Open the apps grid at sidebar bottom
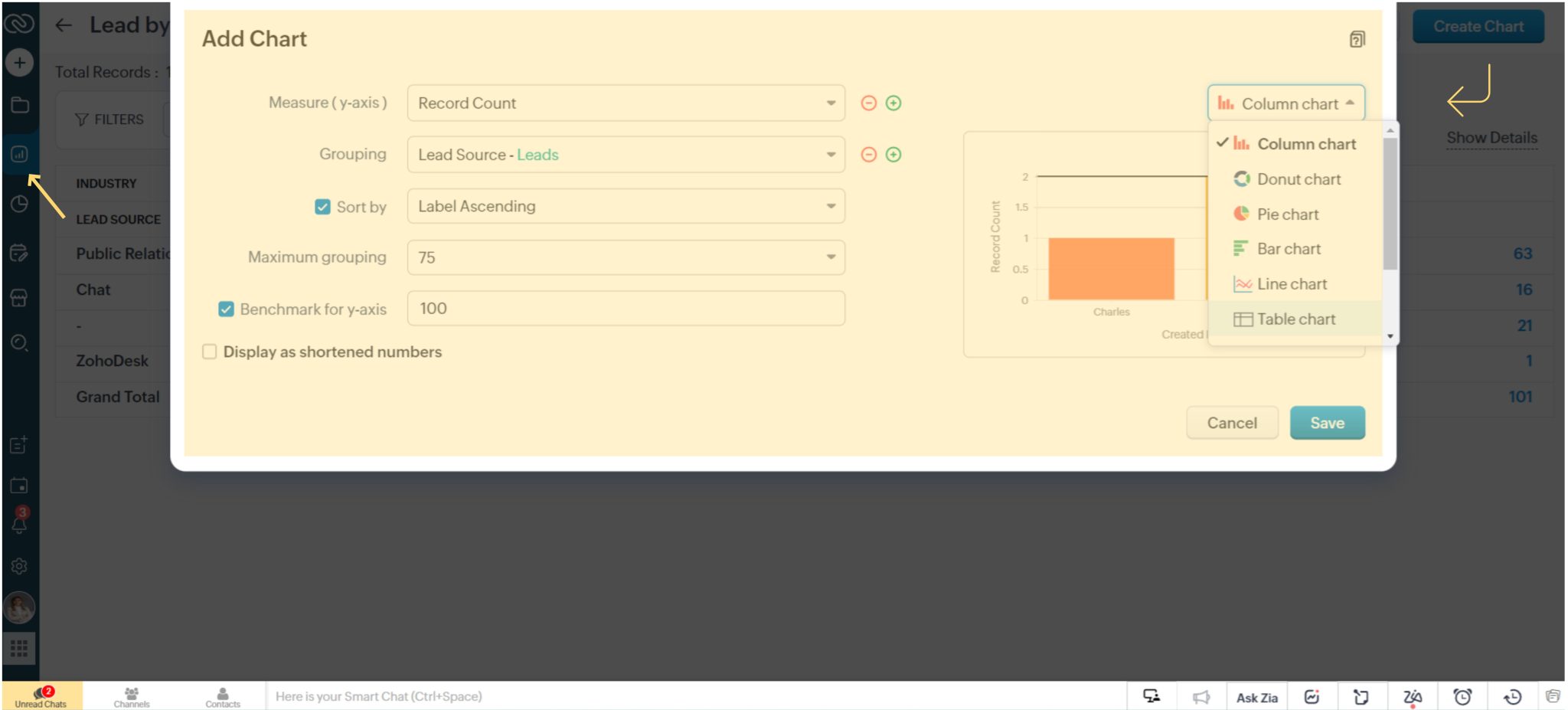The height and width of the screenshot is (710, 1568). click(21, 648)
